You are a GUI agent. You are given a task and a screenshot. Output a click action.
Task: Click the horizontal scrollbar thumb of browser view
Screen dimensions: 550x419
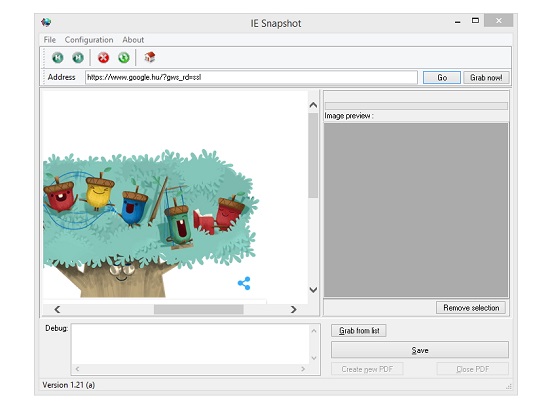click(199, 309)
